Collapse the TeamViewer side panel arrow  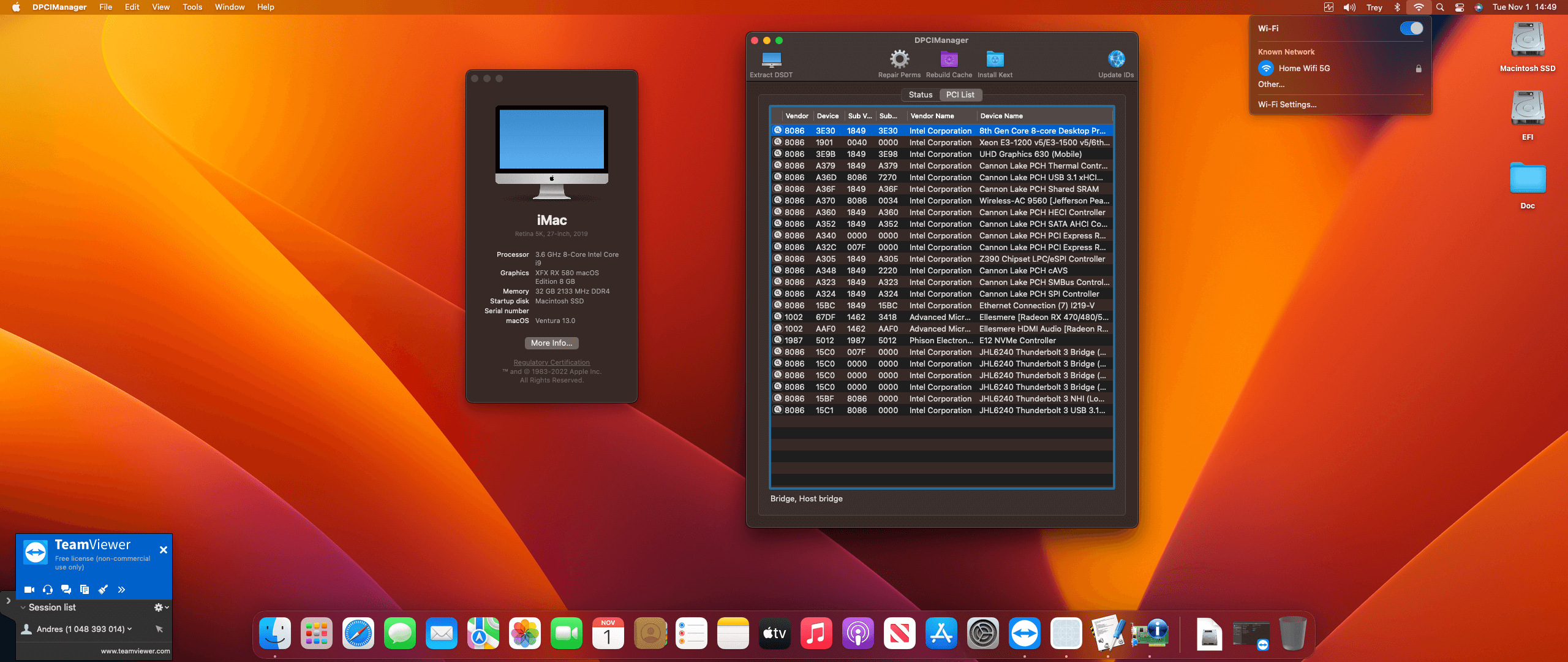point(8,601)
